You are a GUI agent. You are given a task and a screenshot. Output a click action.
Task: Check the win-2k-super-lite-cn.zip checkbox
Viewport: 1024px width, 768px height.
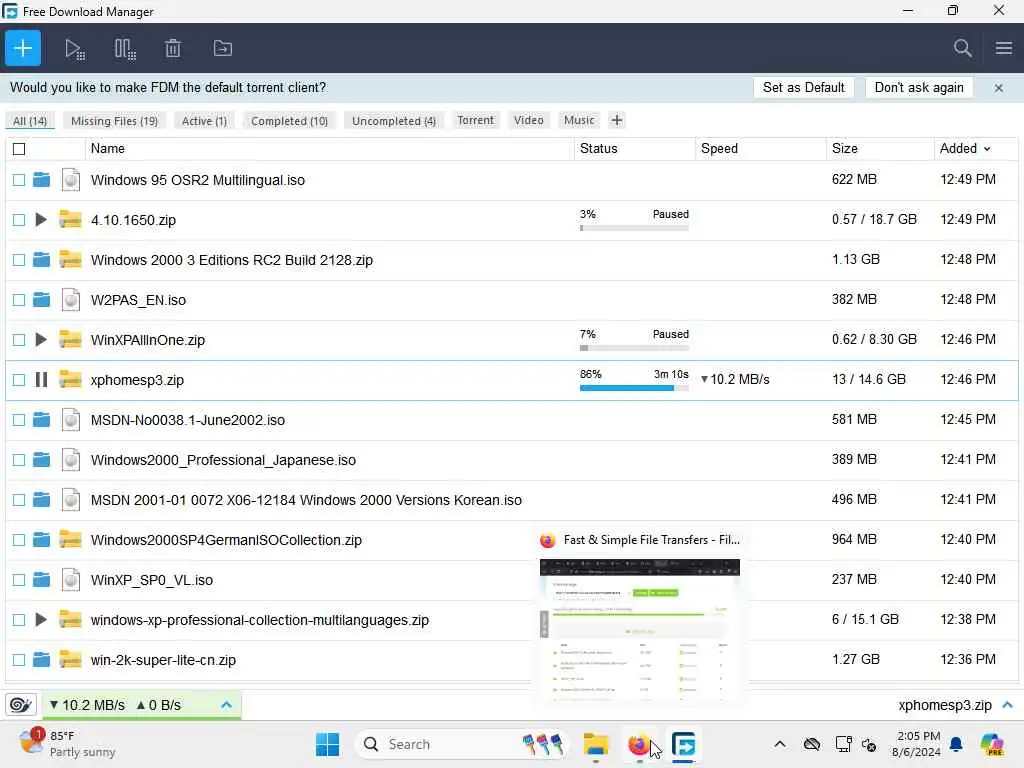point(19,660)
